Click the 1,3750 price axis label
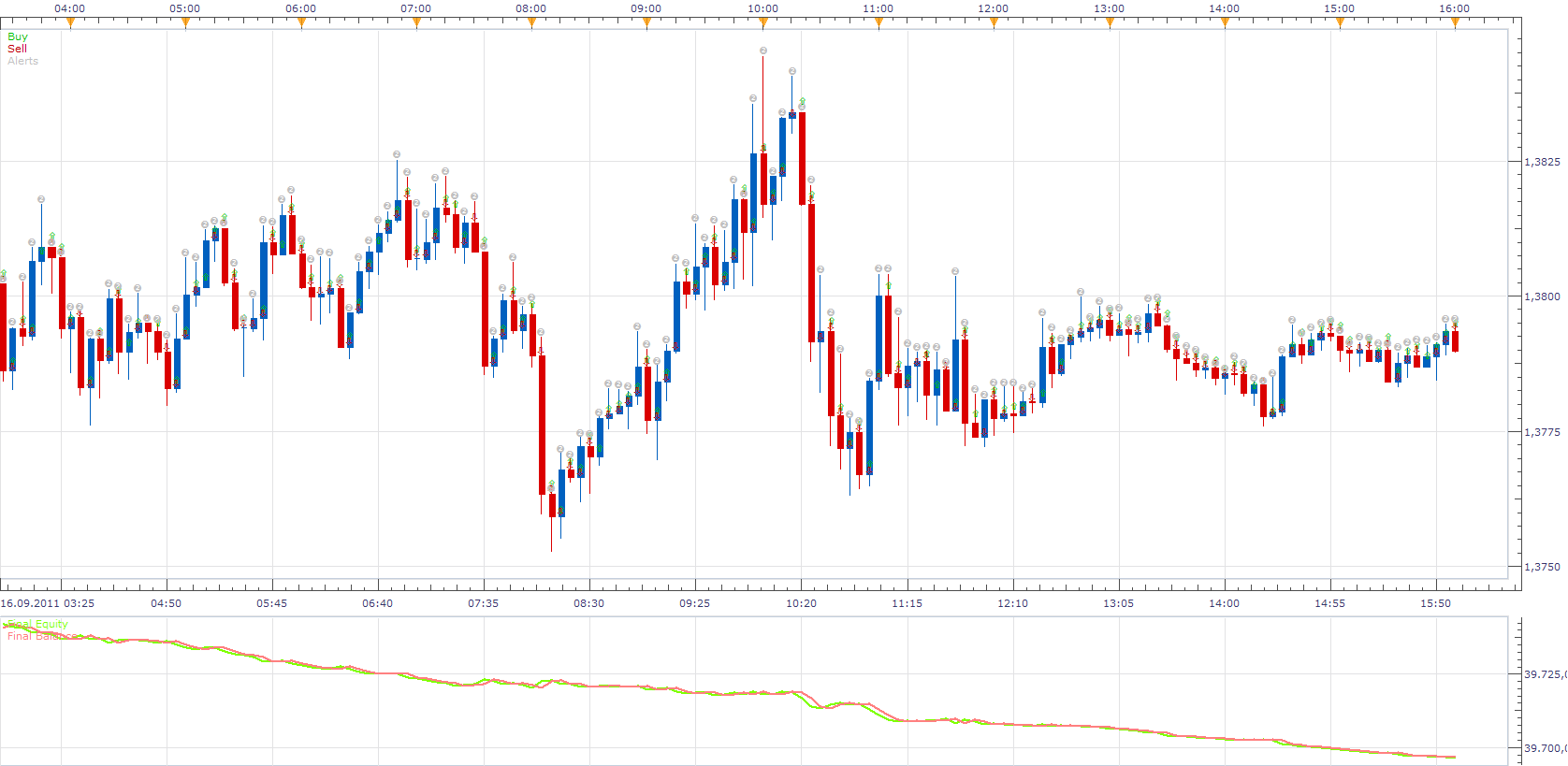This screenshot has height=766, width=1568. pyautogui.click(x=1543, y=567)
